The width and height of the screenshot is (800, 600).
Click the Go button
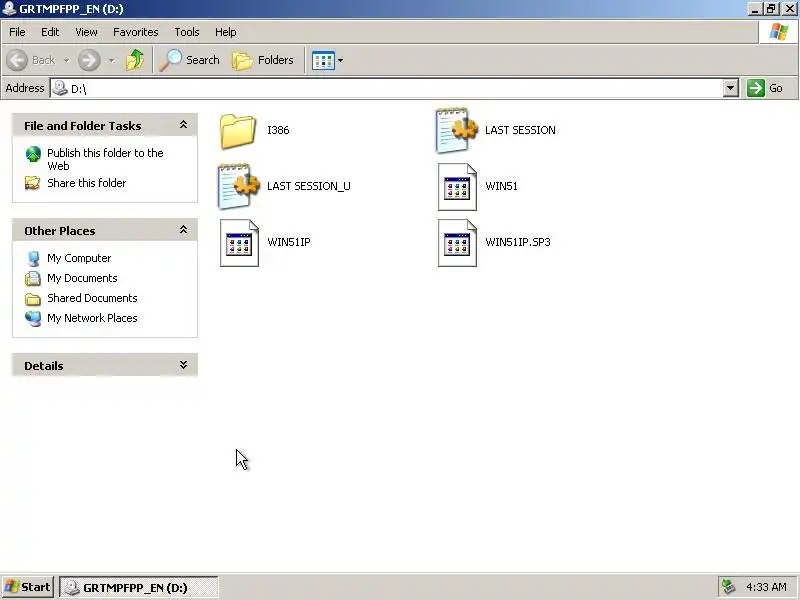tap(765, 88)
